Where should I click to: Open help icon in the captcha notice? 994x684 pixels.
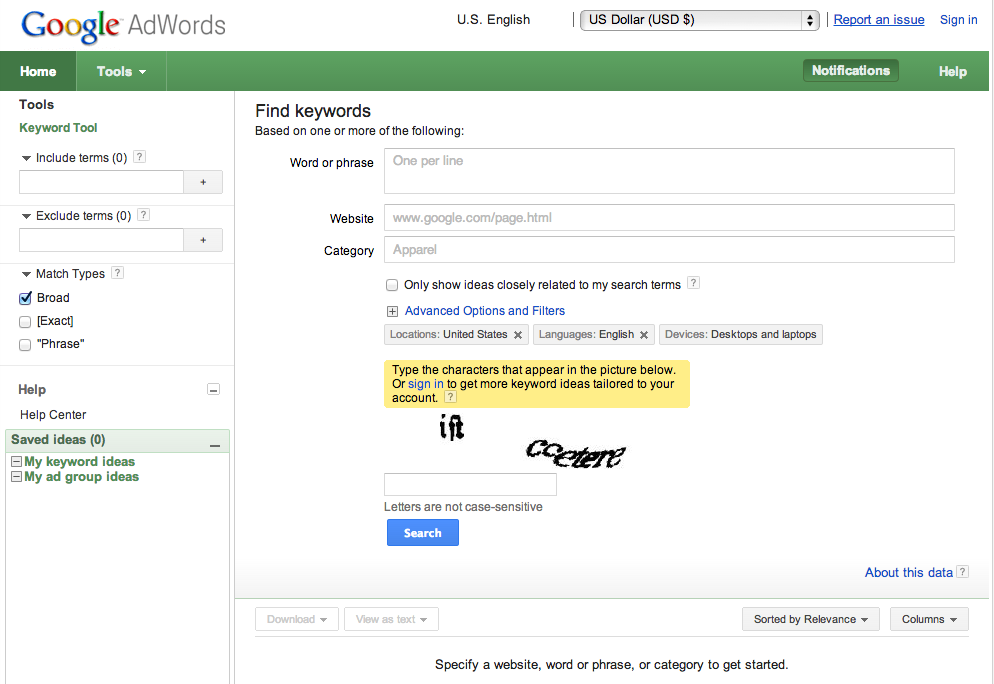(x=450, y=397)
